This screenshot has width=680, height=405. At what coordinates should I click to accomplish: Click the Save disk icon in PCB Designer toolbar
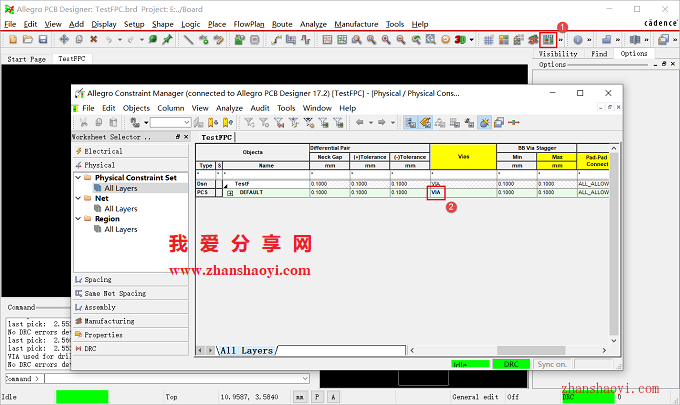click(x=42, y=39)
